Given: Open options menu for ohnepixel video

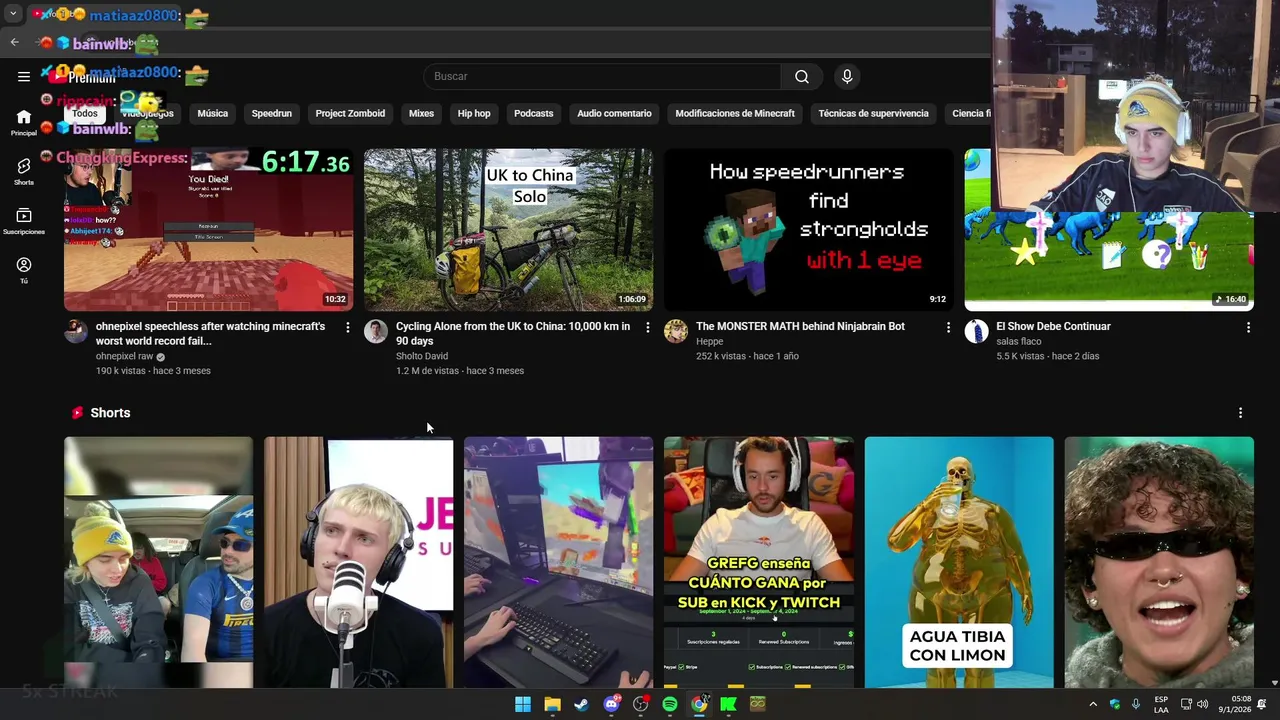Looking at the screenshot, I should pos(348,327).
